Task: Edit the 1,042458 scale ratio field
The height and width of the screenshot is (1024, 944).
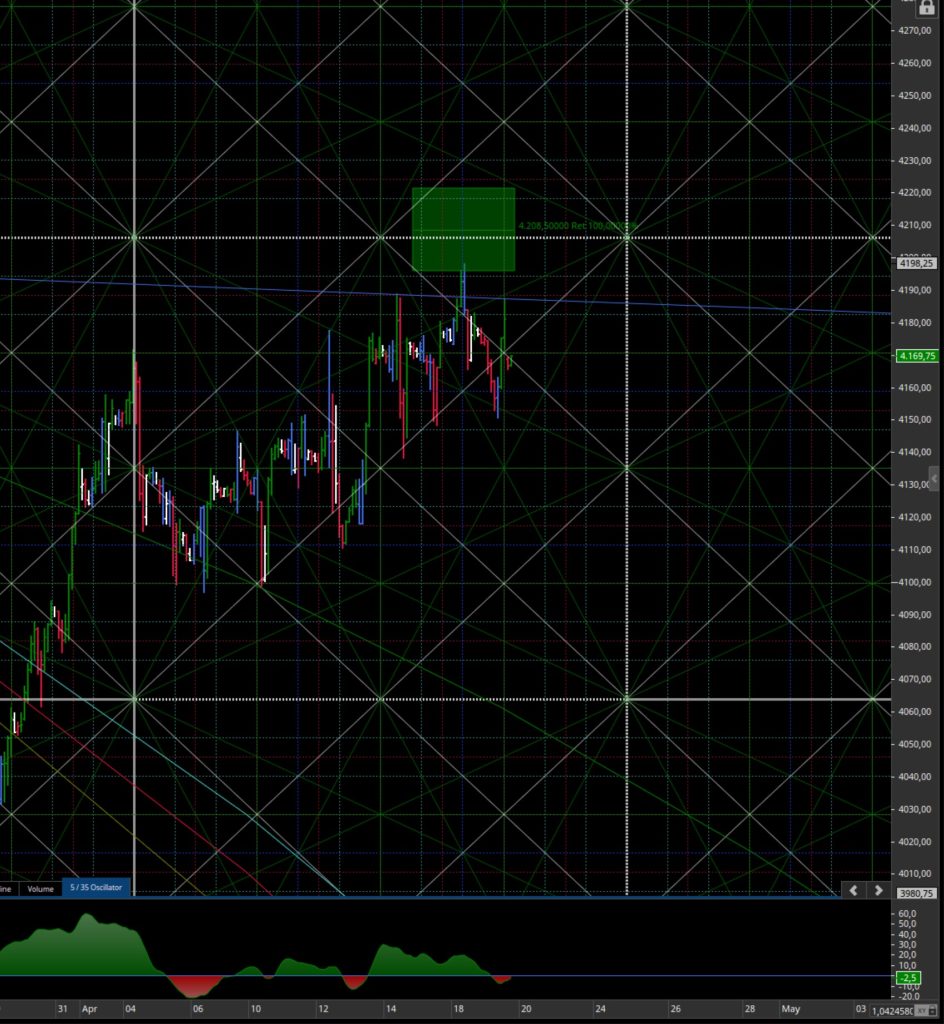Action: pos(892,1011)
